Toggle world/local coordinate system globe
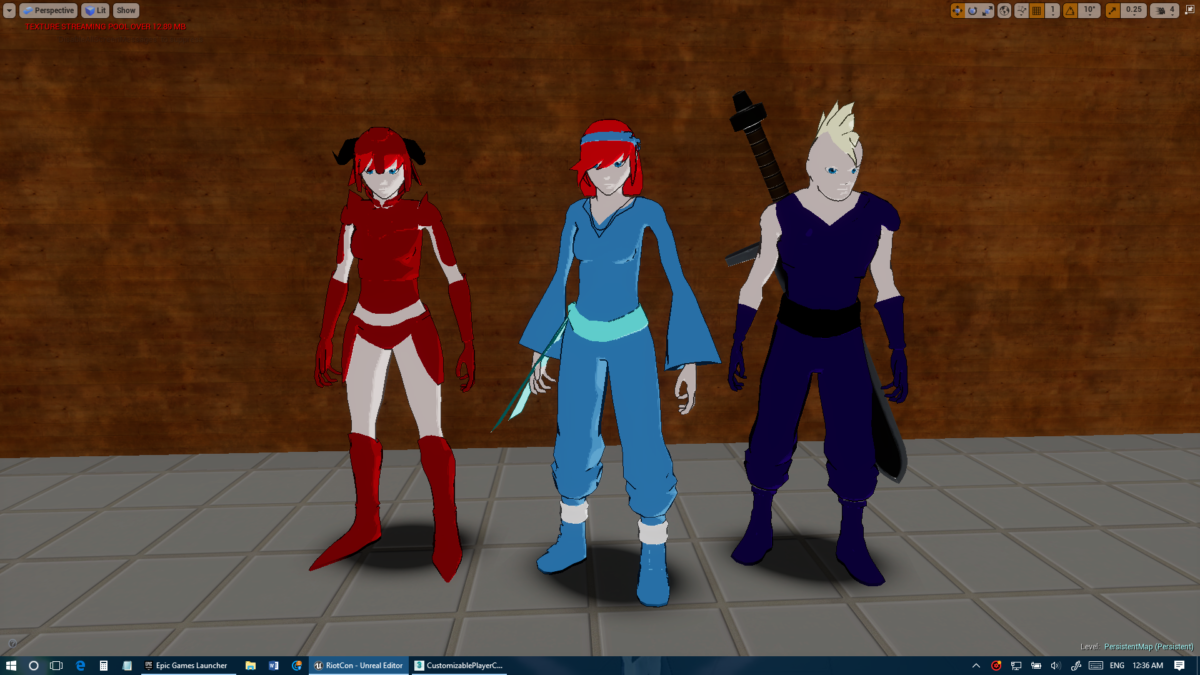 1004,10
